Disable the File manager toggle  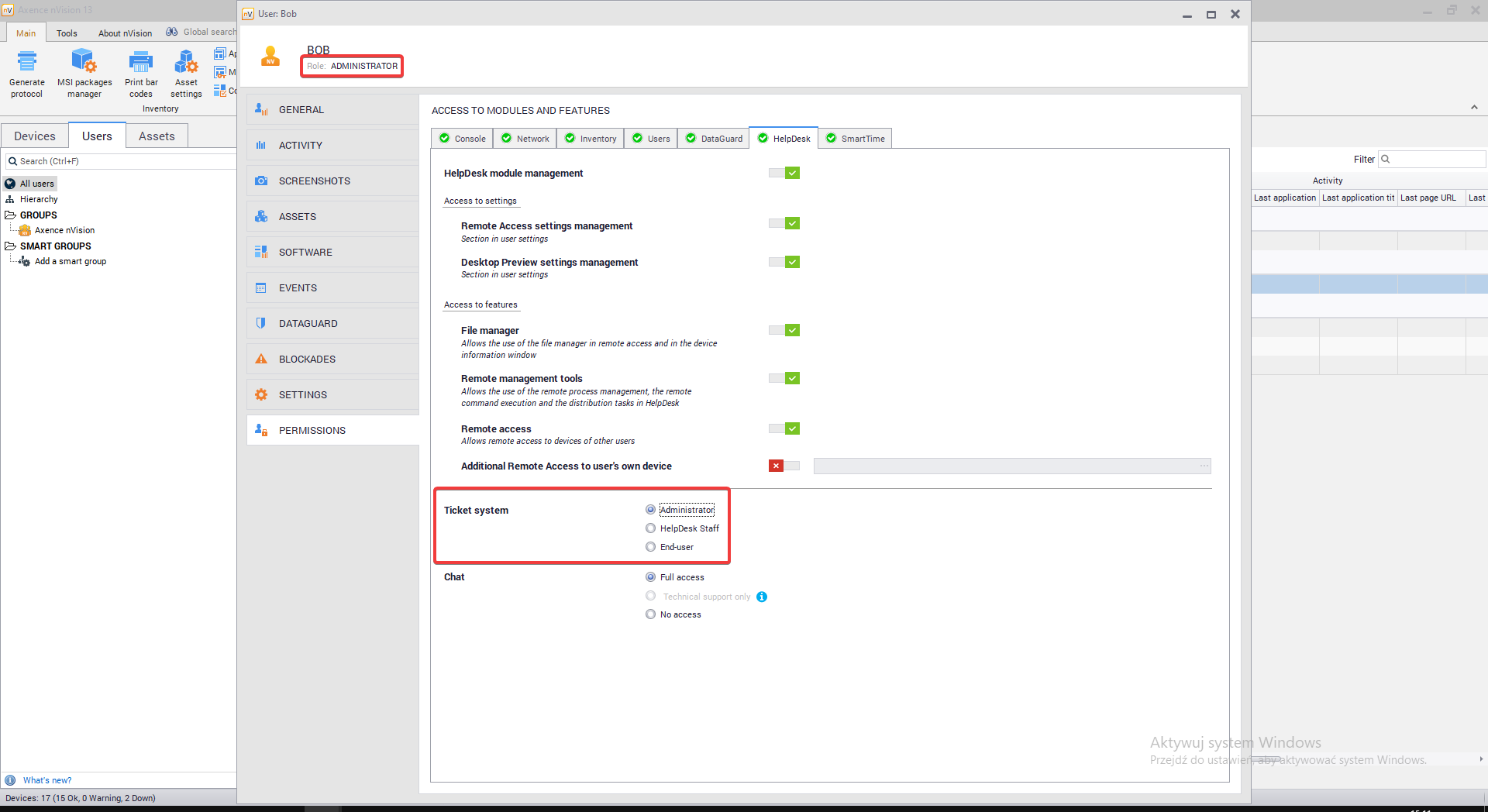point(784,330)
